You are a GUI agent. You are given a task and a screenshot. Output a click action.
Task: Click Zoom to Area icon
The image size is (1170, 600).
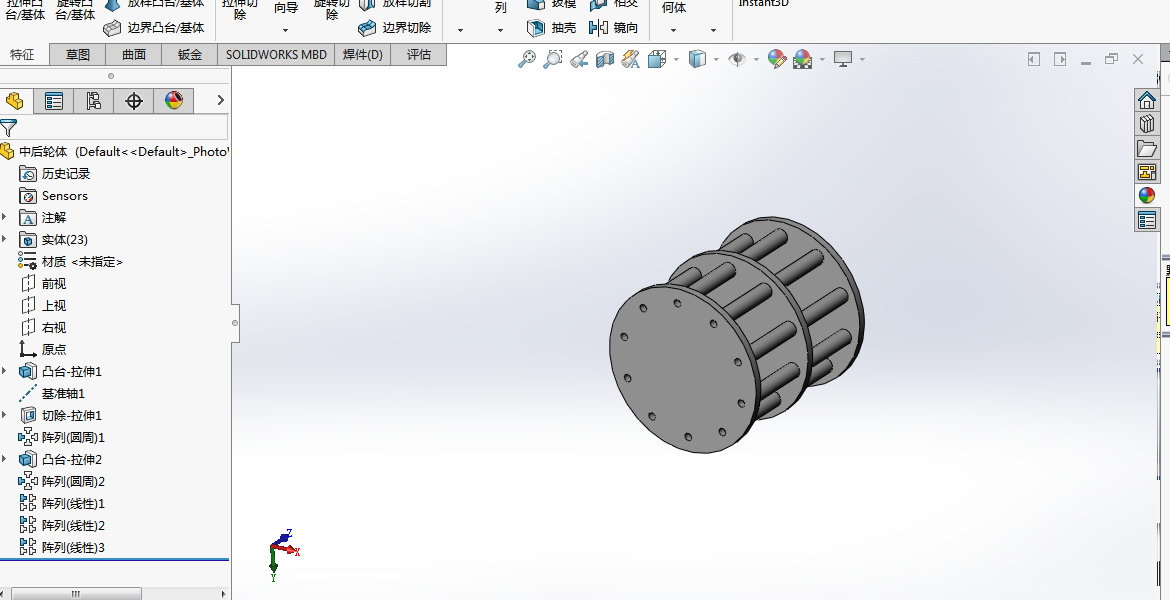tap(552, 59)
